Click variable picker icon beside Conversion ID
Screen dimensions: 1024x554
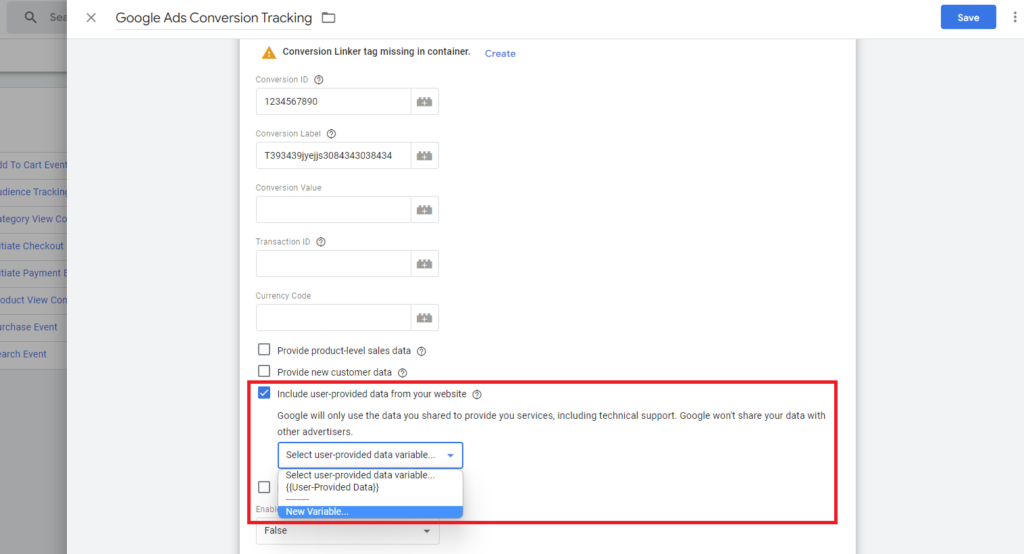coord(424,102)
